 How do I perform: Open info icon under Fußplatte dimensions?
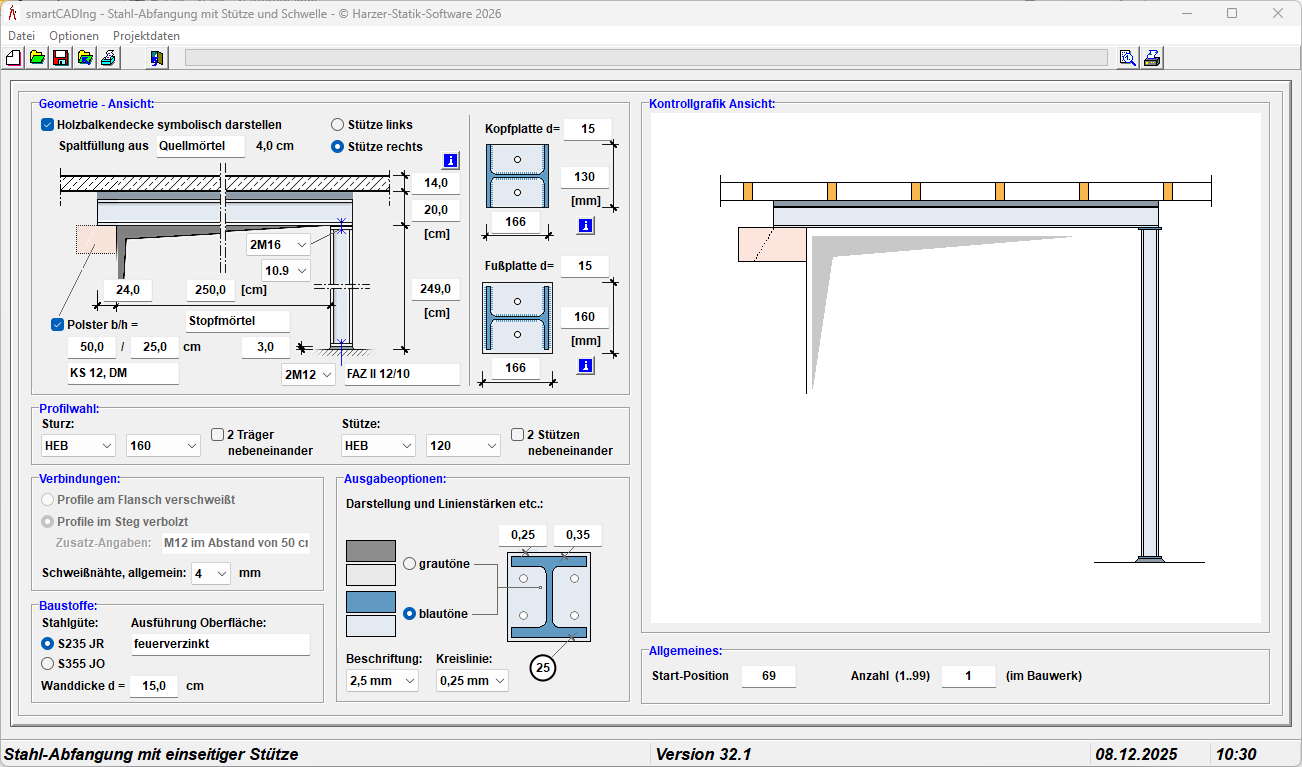pyautogui.click(x=586, y=366)
